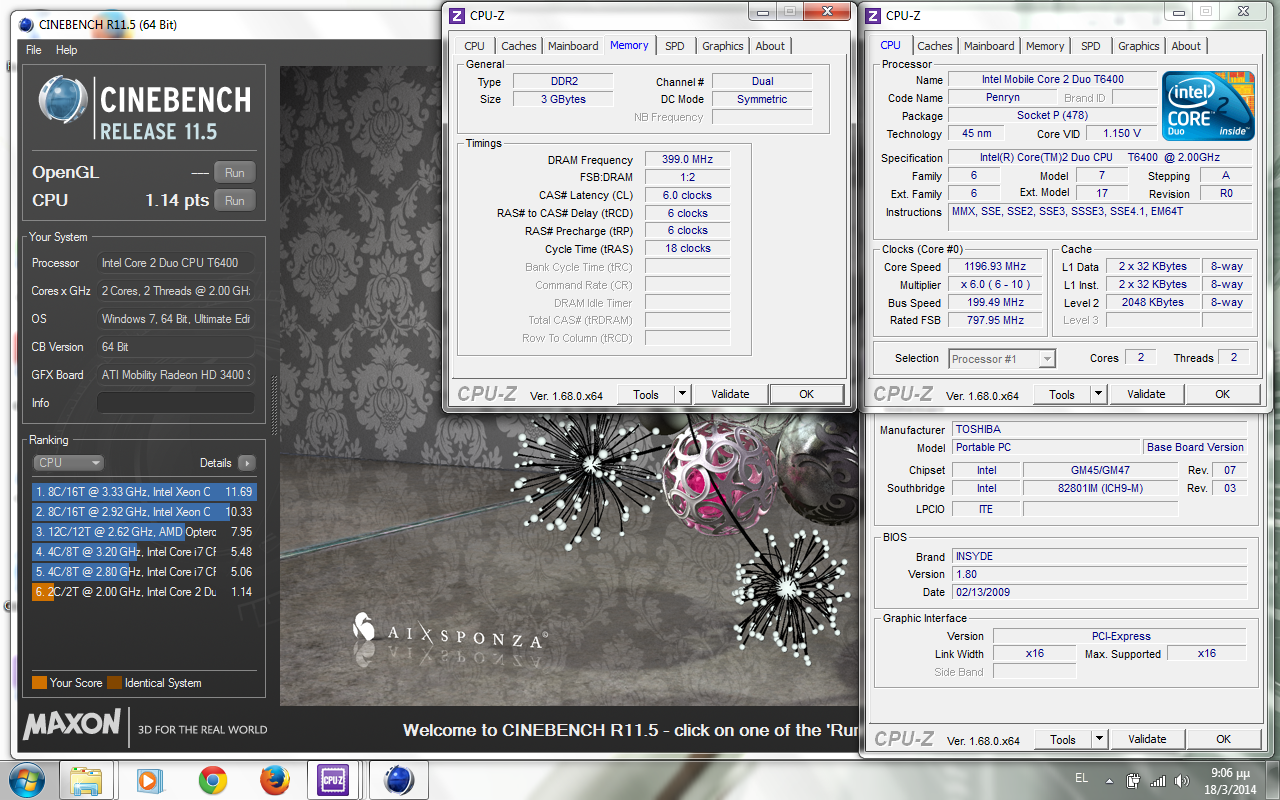This screenshot has height=800, width=1280.
Task: Click OK in the CPU window
Action: click(x=1223, y=394)
